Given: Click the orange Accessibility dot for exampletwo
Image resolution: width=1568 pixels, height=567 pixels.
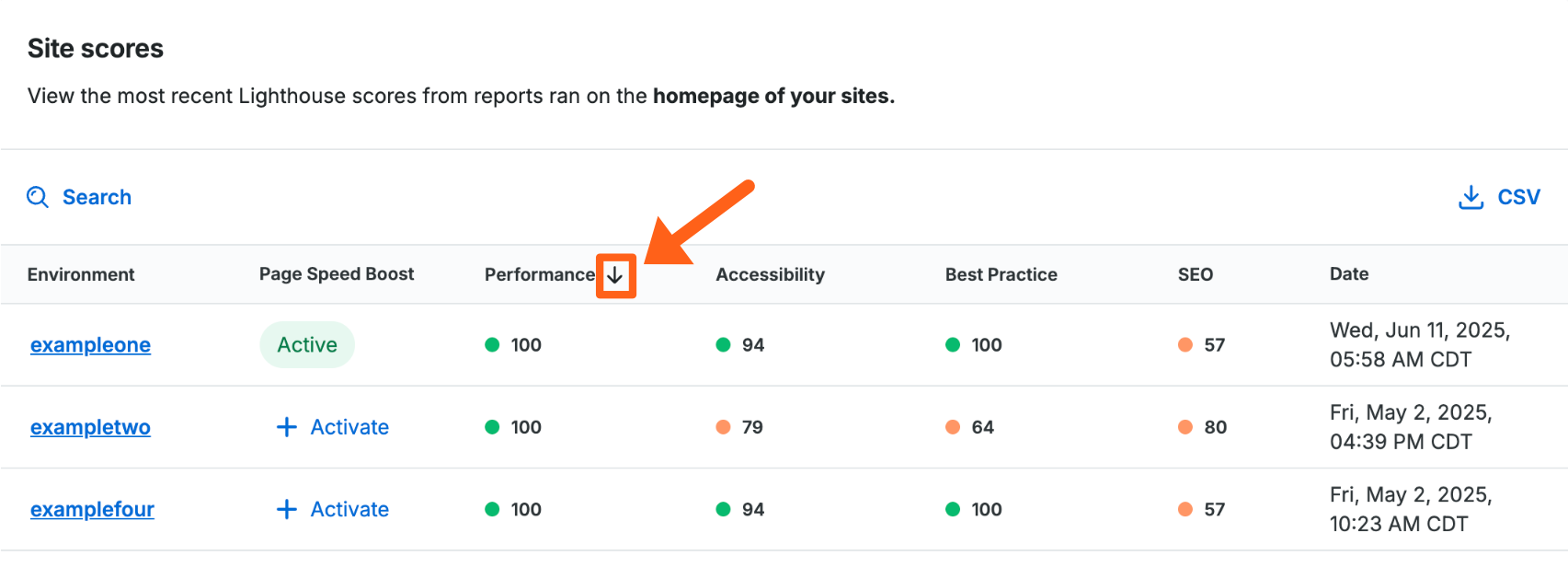Looking at the screenshot, I should 723,427.
